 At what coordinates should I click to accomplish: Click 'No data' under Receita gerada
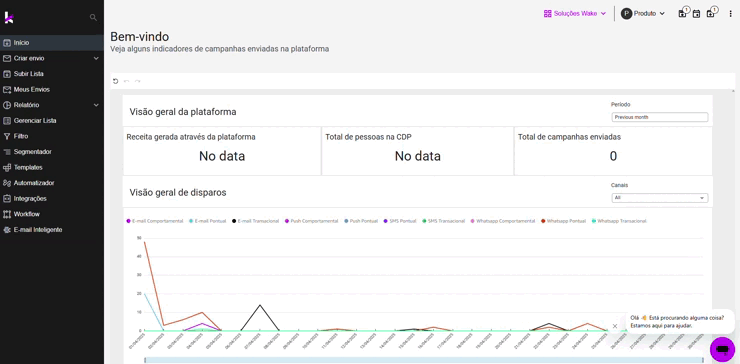[x=222, y=156]
